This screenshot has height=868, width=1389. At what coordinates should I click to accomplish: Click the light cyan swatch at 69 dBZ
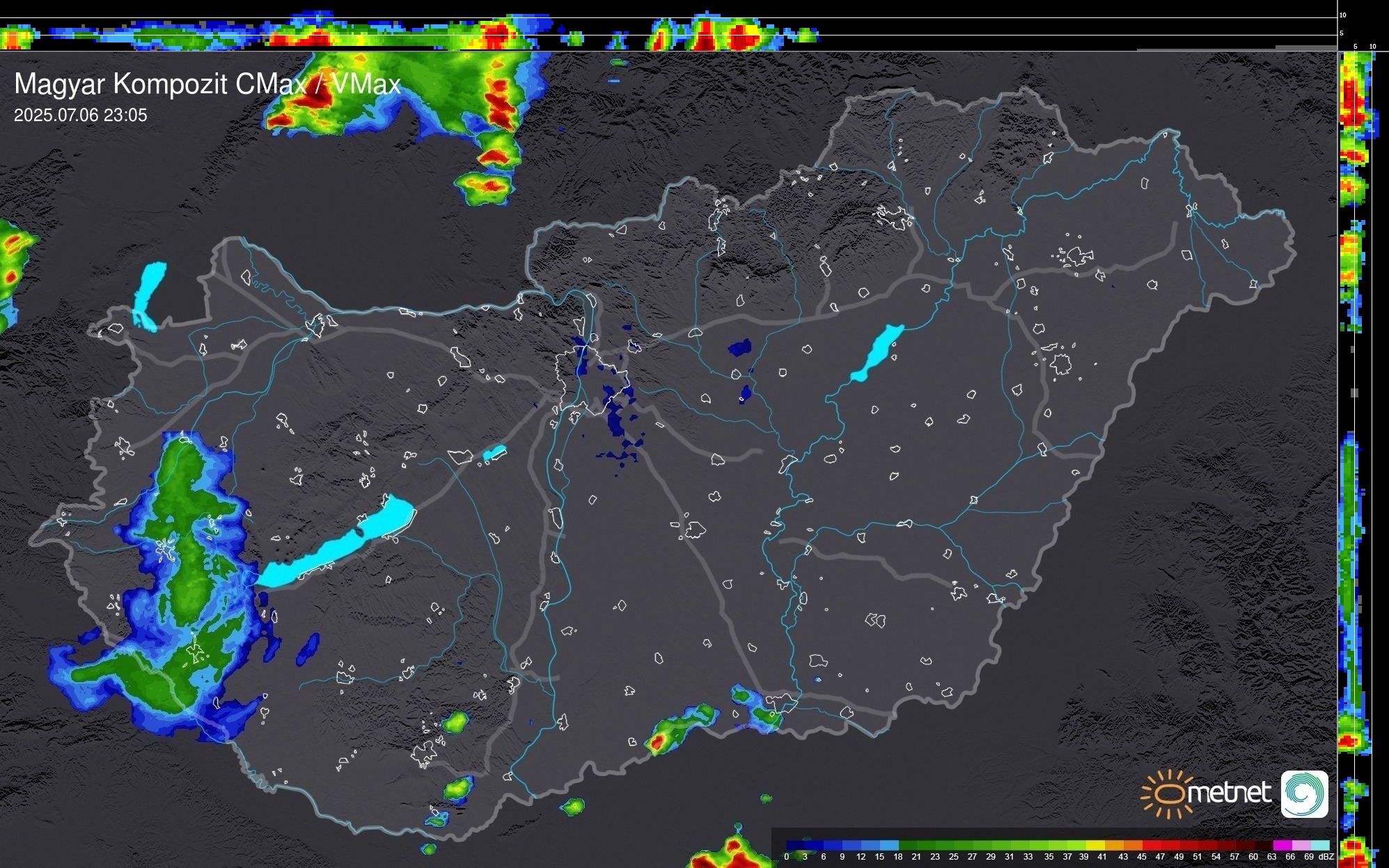coord(1319,846)
